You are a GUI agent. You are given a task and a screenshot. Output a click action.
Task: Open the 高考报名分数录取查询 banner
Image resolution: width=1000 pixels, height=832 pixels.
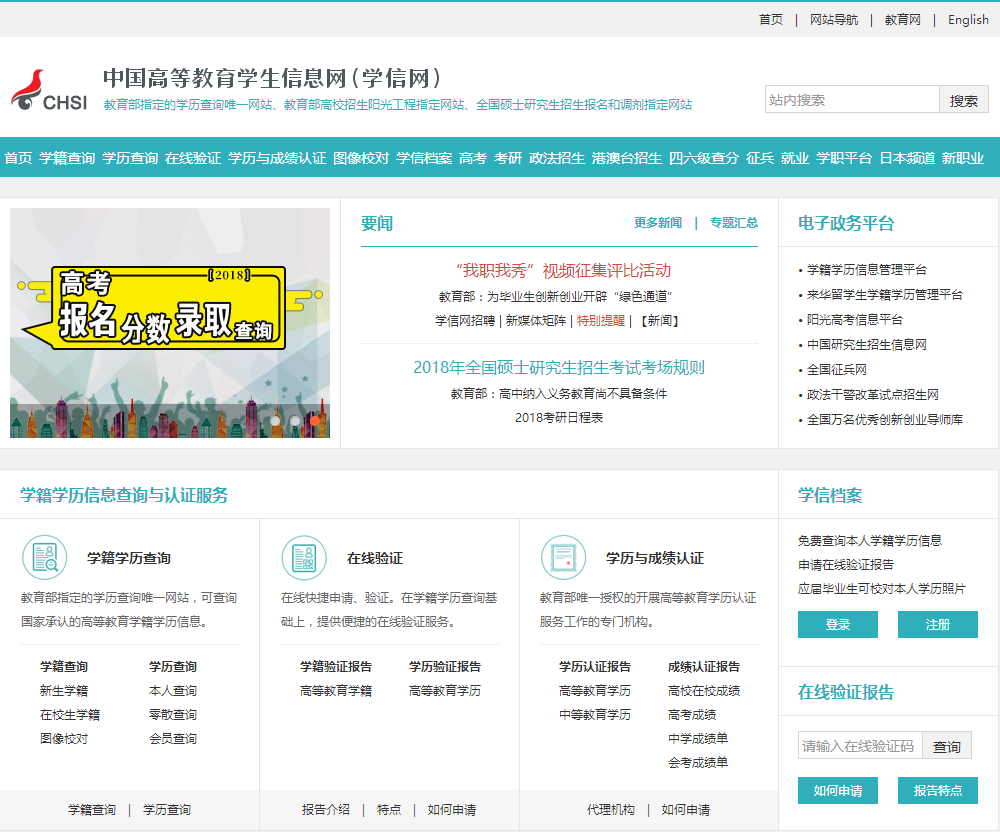tap(170, 323)
